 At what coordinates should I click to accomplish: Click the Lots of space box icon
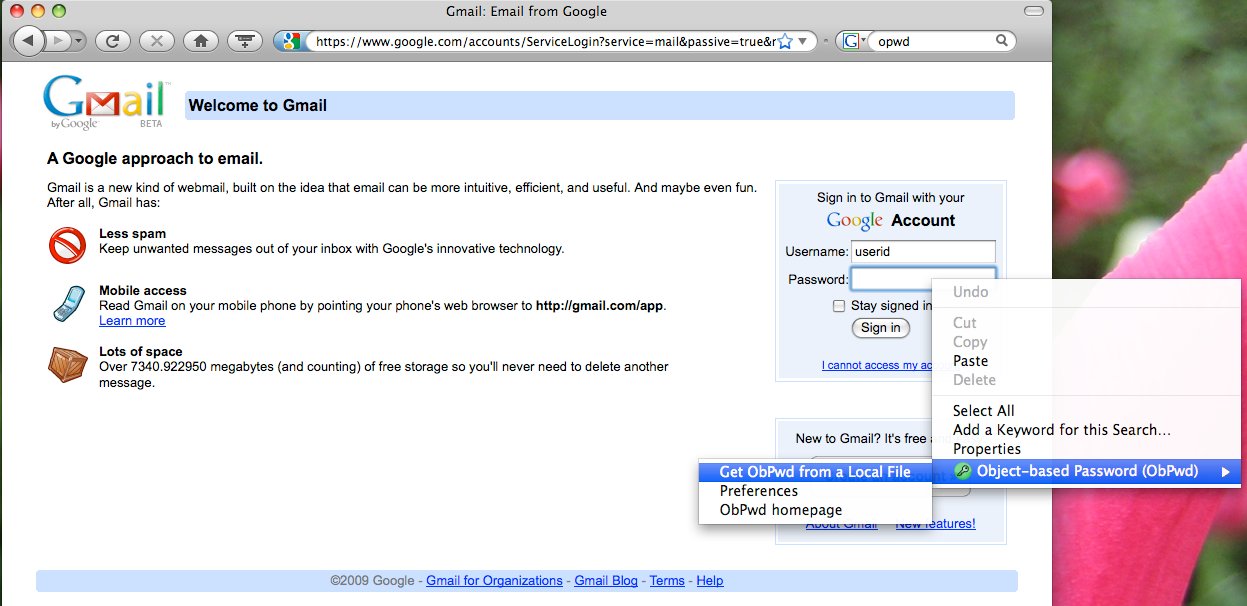click(x=67, y=364)
